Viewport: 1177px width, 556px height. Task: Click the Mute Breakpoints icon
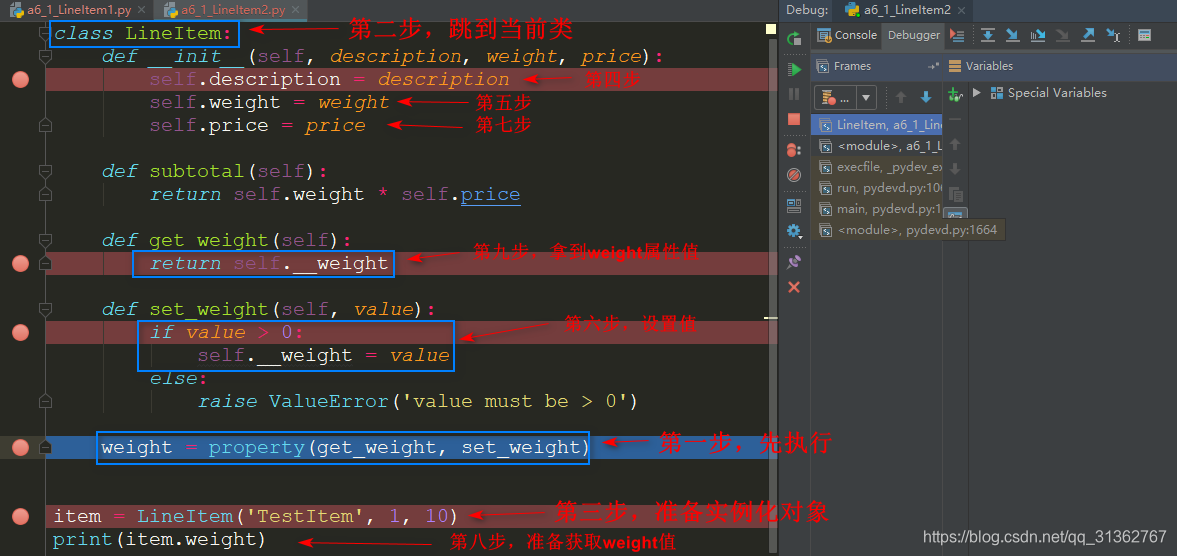pyautogui.click(x=794, y=175)
